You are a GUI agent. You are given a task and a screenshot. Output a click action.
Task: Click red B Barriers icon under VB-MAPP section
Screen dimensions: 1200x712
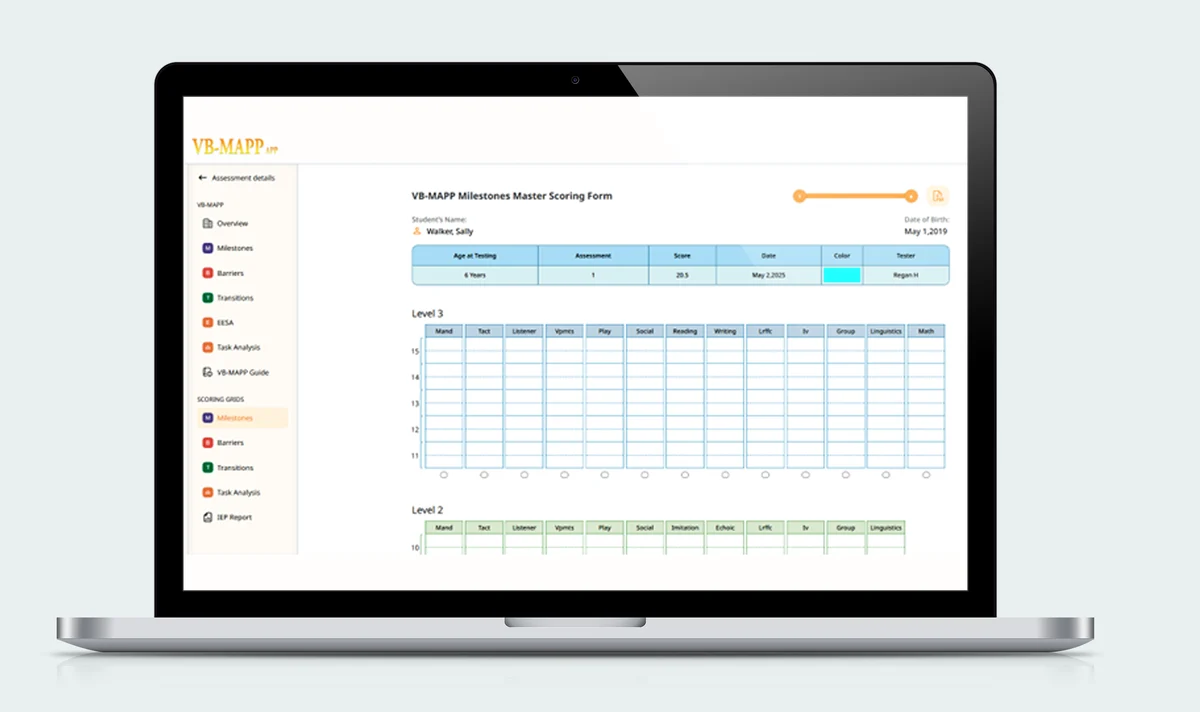[208, 273]
